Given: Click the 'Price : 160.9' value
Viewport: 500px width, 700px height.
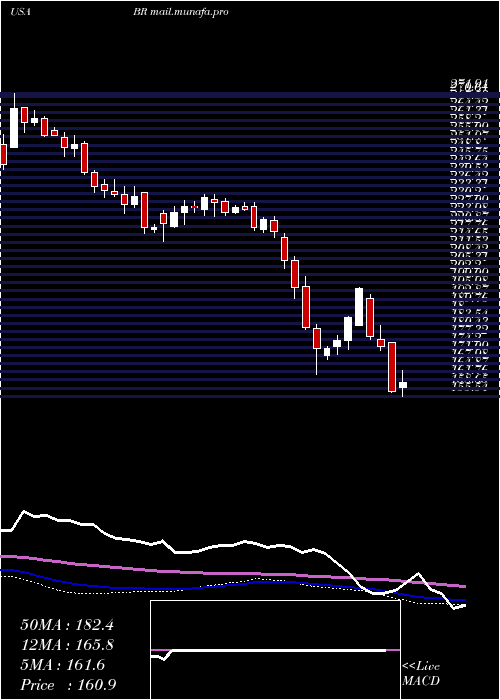Looking at the screenshot, I should click(x=68, y=685).
